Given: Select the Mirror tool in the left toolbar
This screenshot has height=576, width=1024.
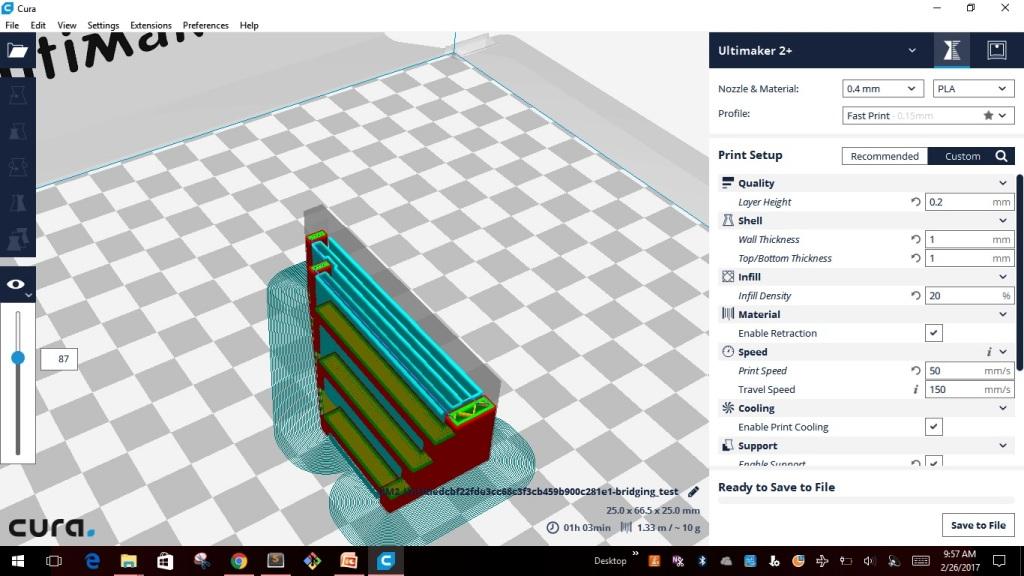Looking at the screenshot, I should (x=18, y=203).
